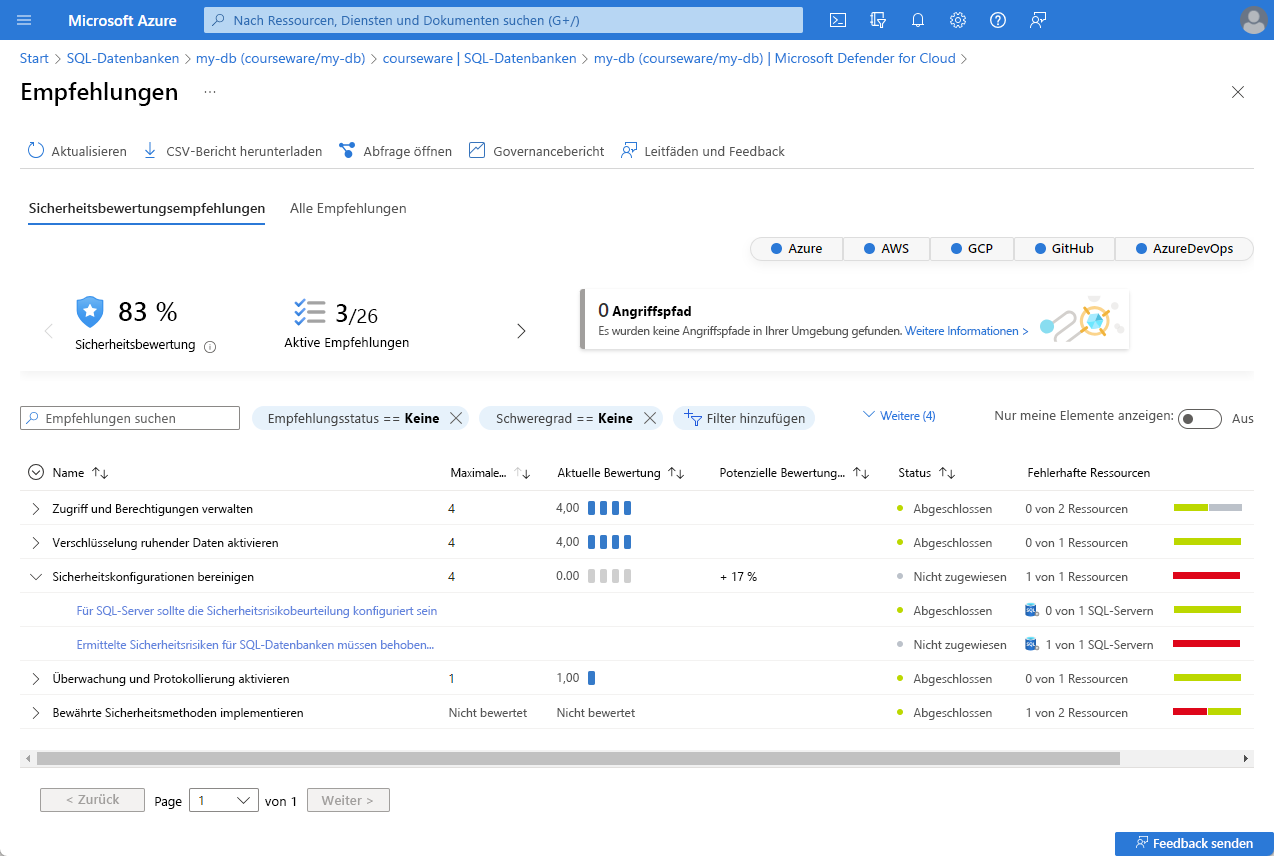Download CSV report via CSV-Bericht herunterladen
The width and height of the screenshot is (1274, 856).
point(233,151)
